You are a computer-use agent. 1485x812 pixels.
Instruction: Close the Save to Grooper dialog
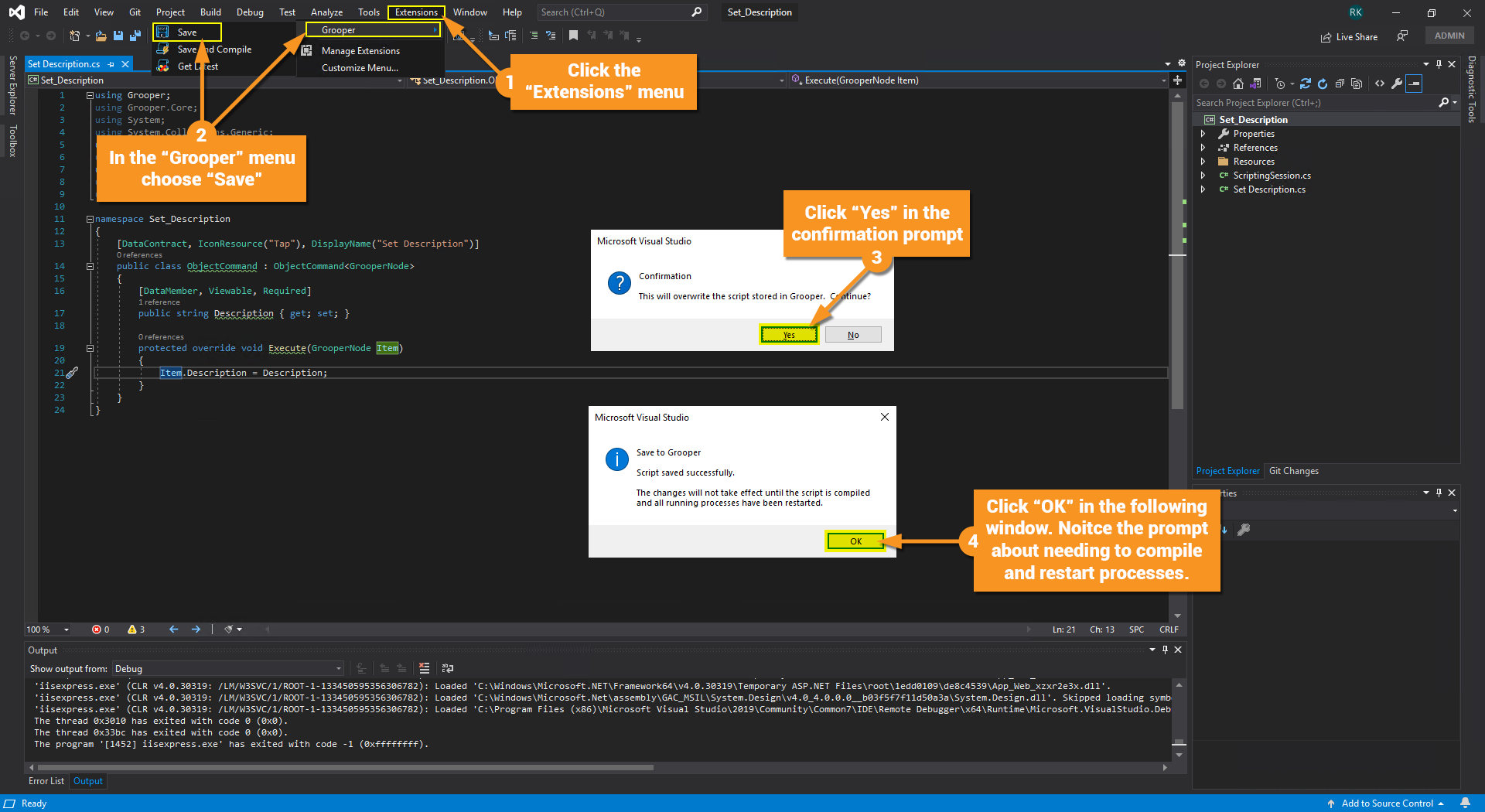(885, 417)
